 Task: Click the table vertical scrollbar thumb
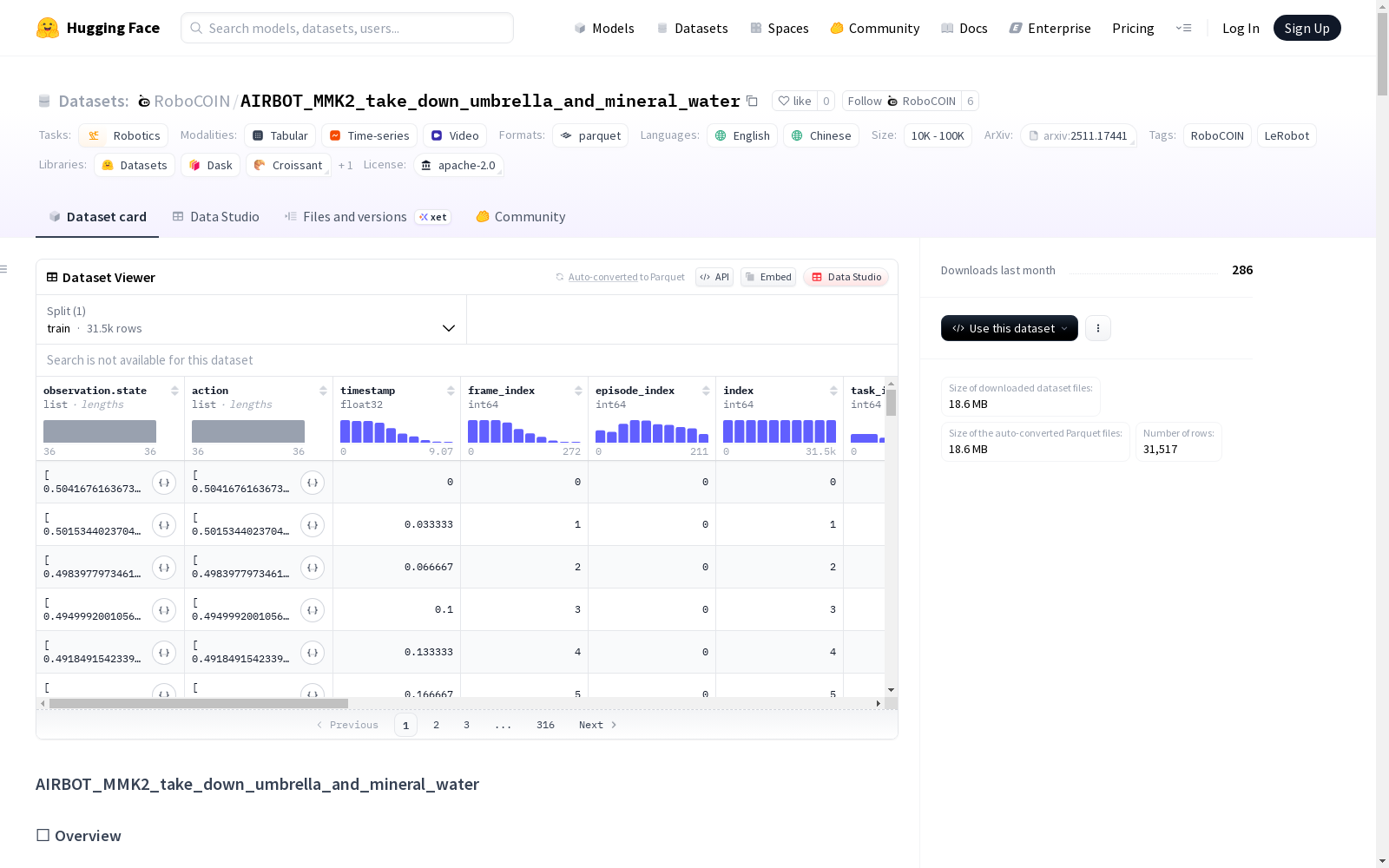892,403
